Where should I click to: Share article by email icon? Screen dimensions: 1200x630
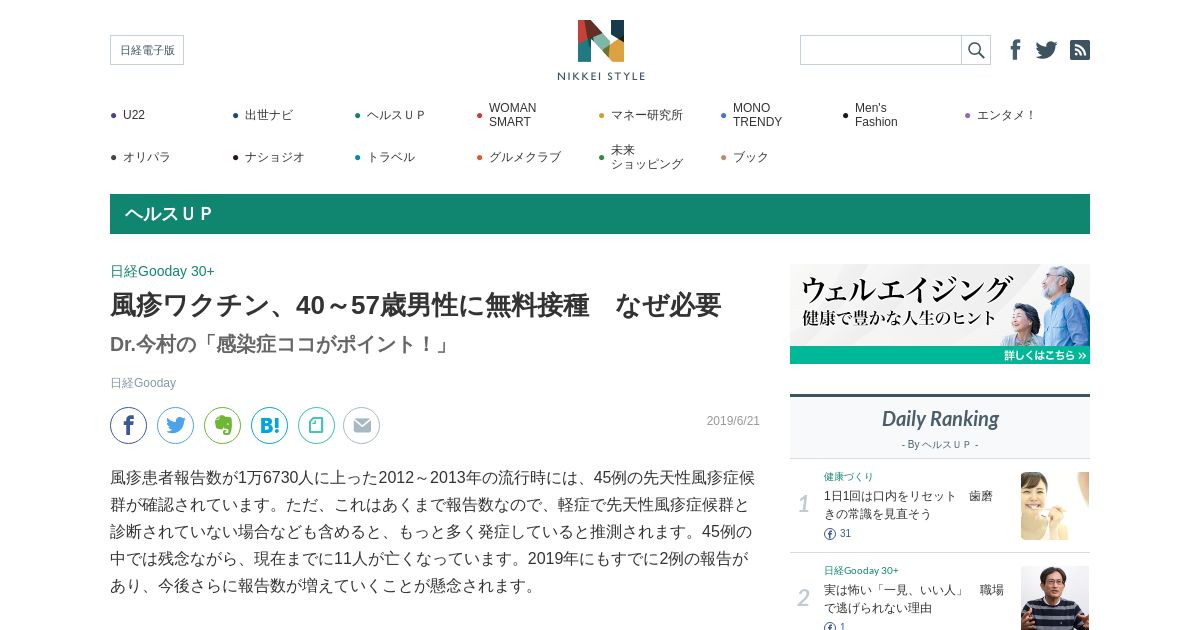click(361, 425)
